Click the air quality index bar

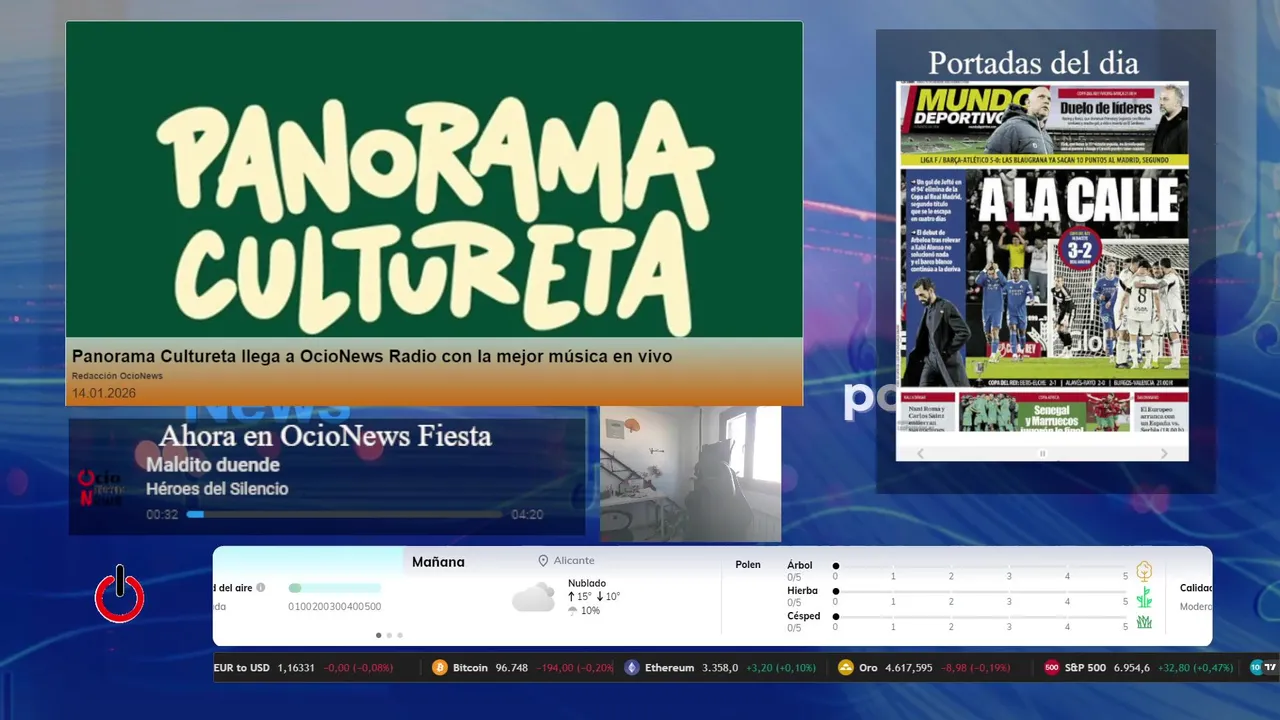tap(335, 588)
